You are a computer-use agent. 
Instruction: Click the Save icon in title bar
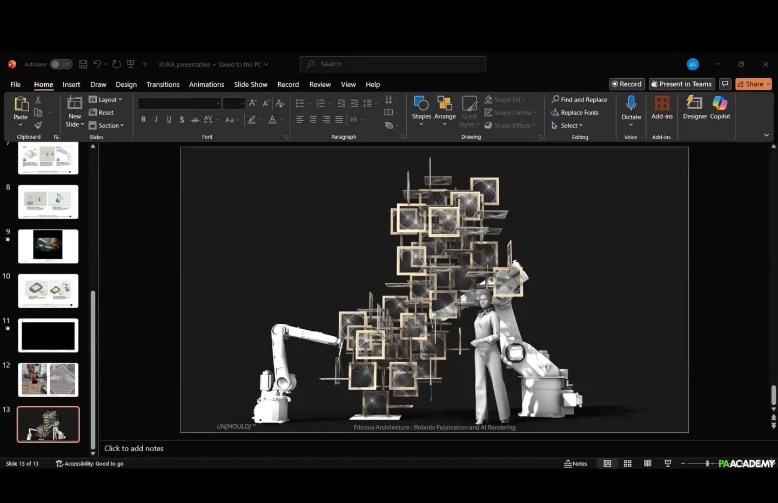point(84,64)
